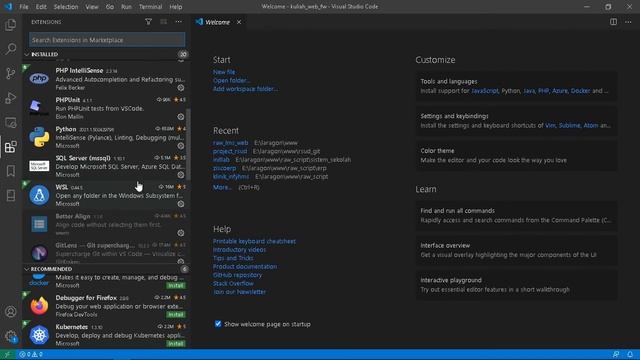This screenshot has height=360, width=640.
Task: Collapse the INSTALLED extensions section
Action: pyautogui.click(x=27, y=54)
